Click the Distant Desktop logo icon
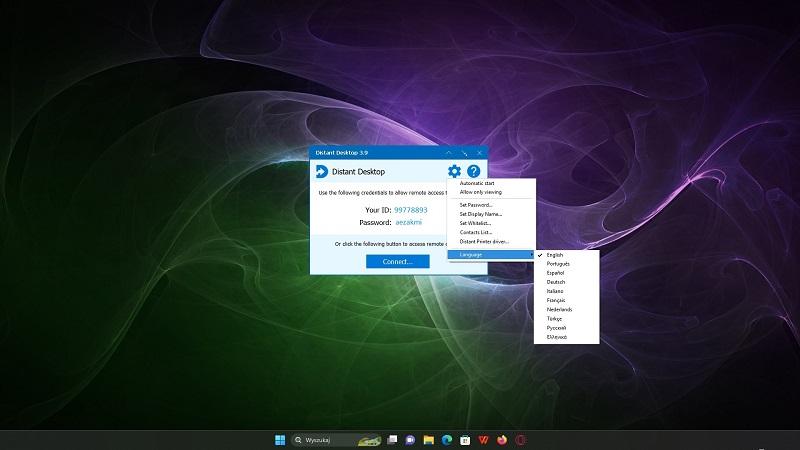Viewport: 800px width, 450px height. coord(321,171)
